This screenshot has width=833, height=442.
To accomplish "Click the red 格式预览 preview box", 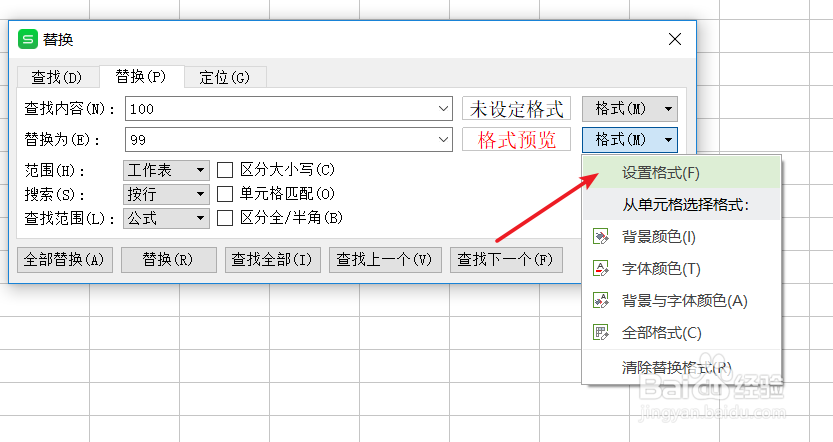I will [x=516, y=139].
